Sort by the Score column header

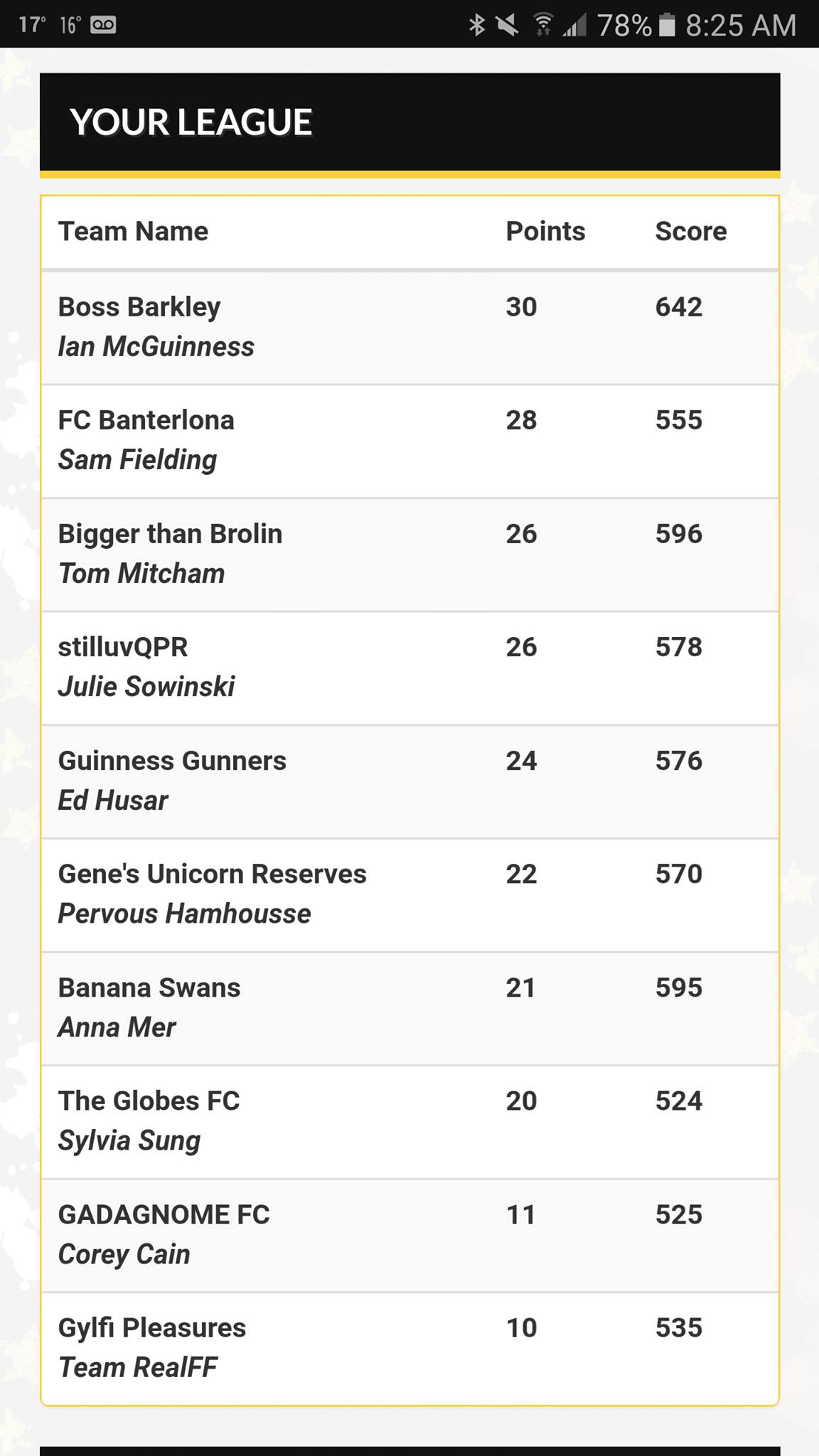tap(690, 232)
